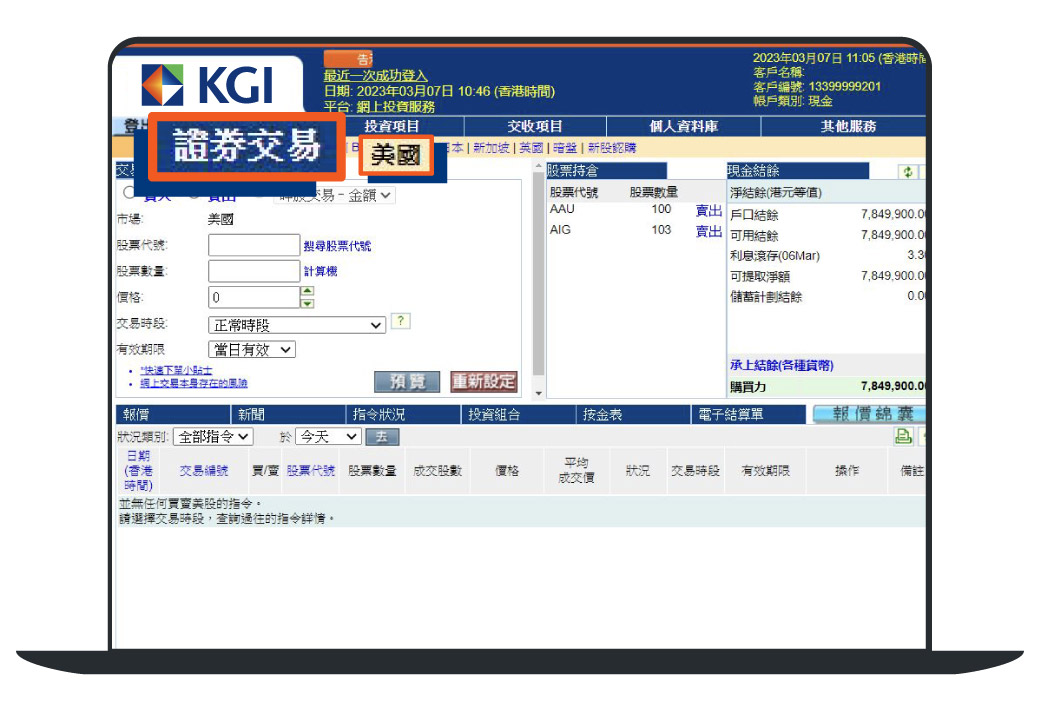Screen dimensions: 1040x715
Task: Switch to the 指令狀況 tab
Action: (379, 414)
